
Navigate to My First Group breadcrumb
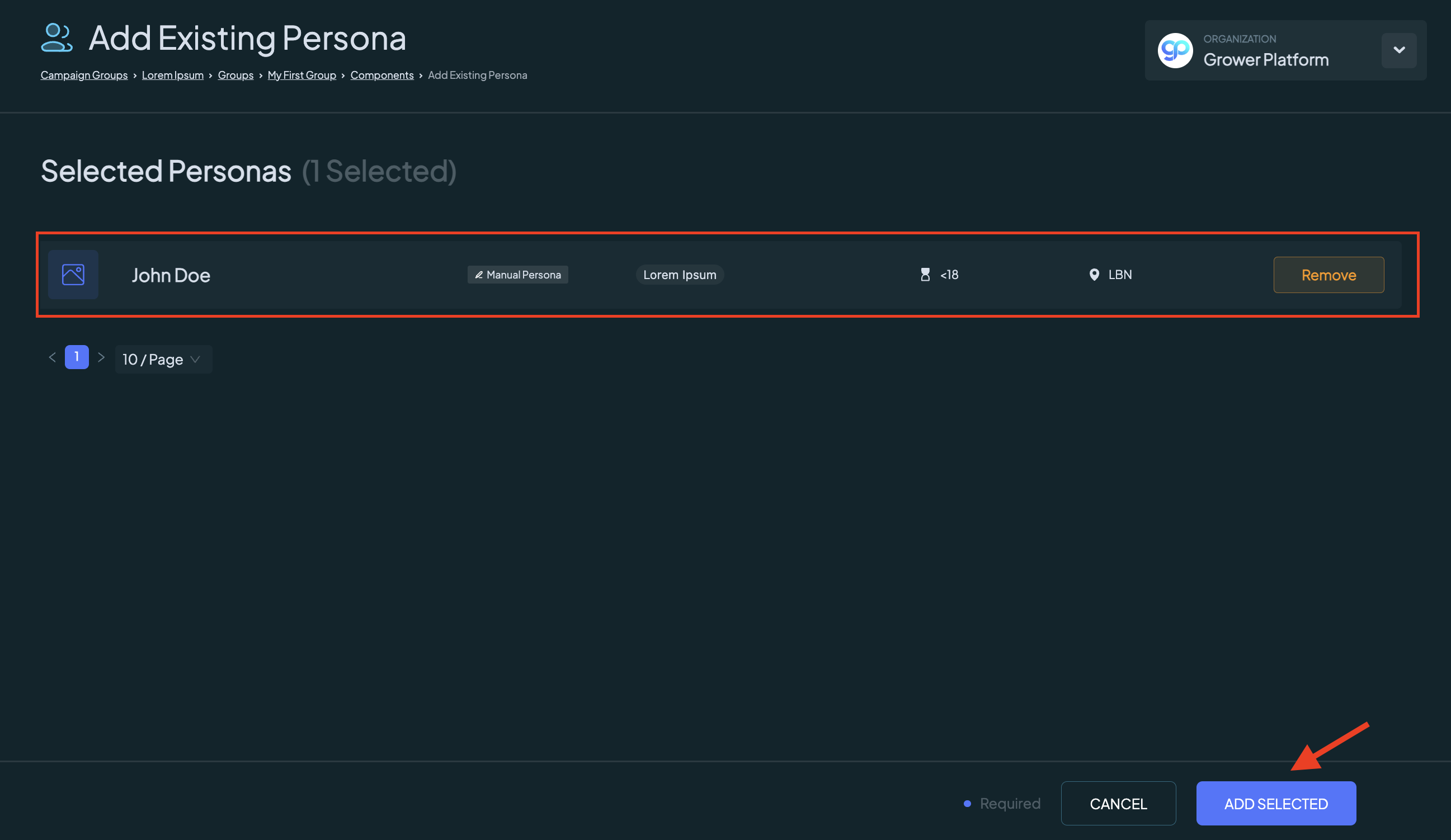301,75
